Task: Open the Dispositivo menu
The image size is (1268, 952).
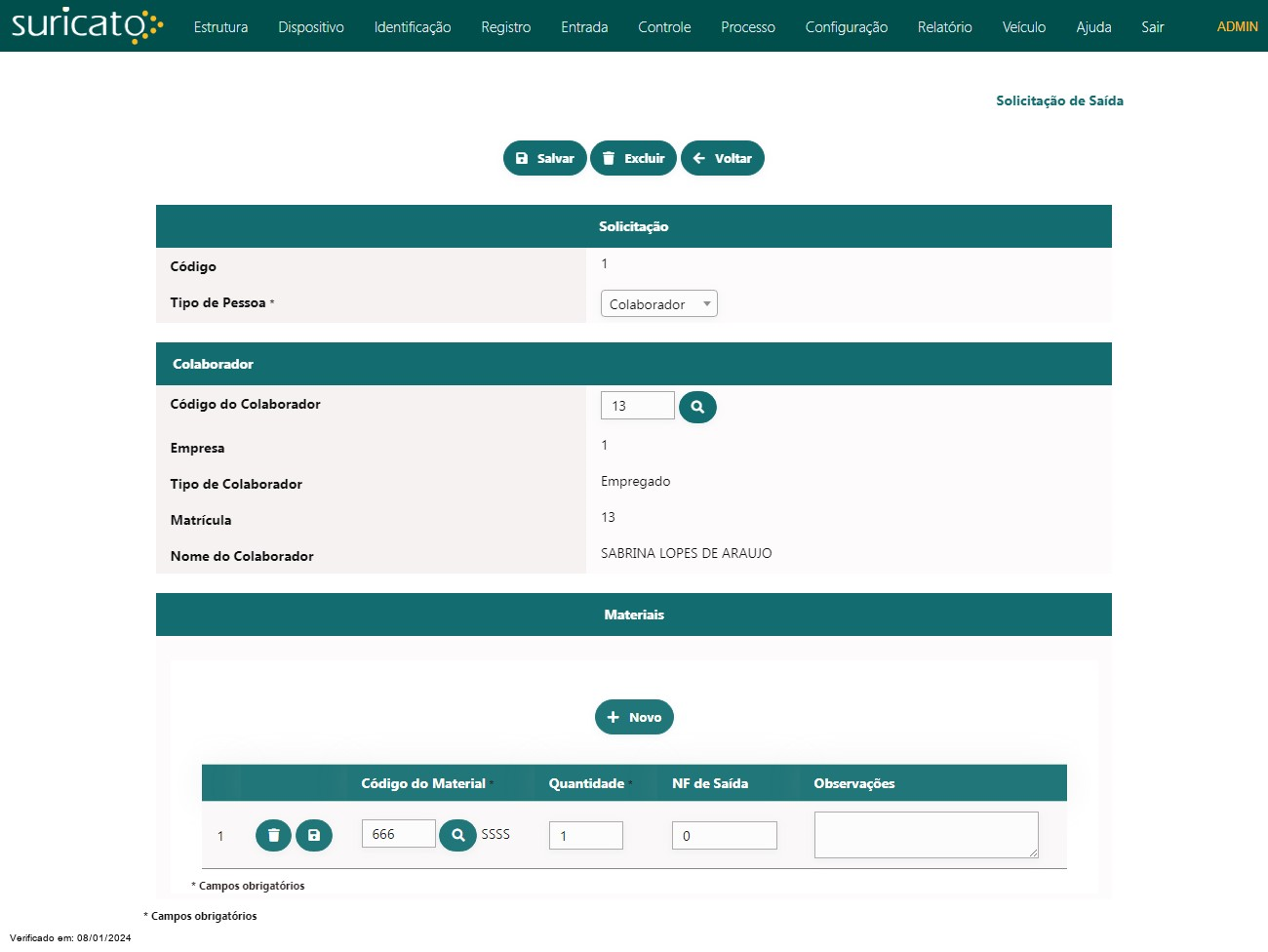Action: 311,27
